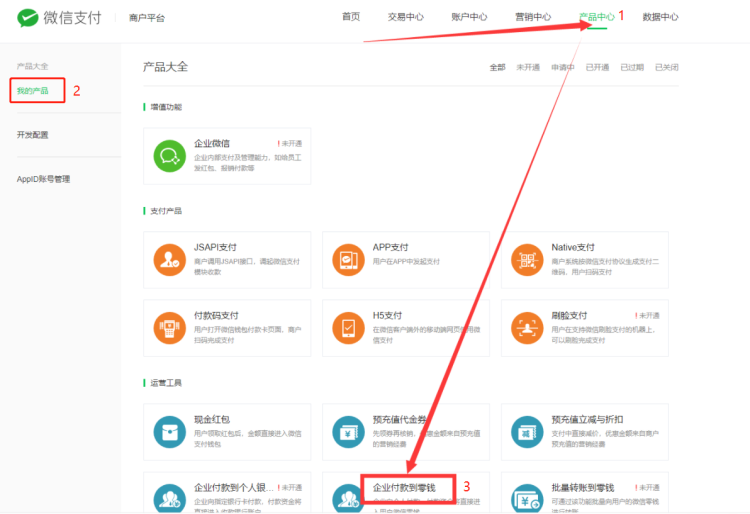Open the 预充值立减与折扣 discount icon
The height and width of the screenshot is (514, 750).
527,432
